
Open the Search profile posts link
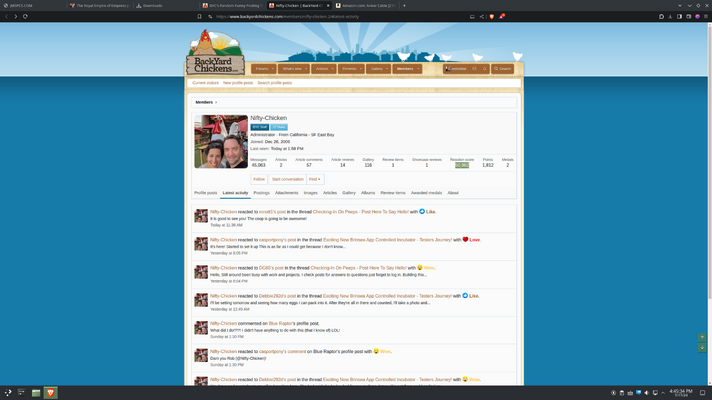click(x=275, y=83)
